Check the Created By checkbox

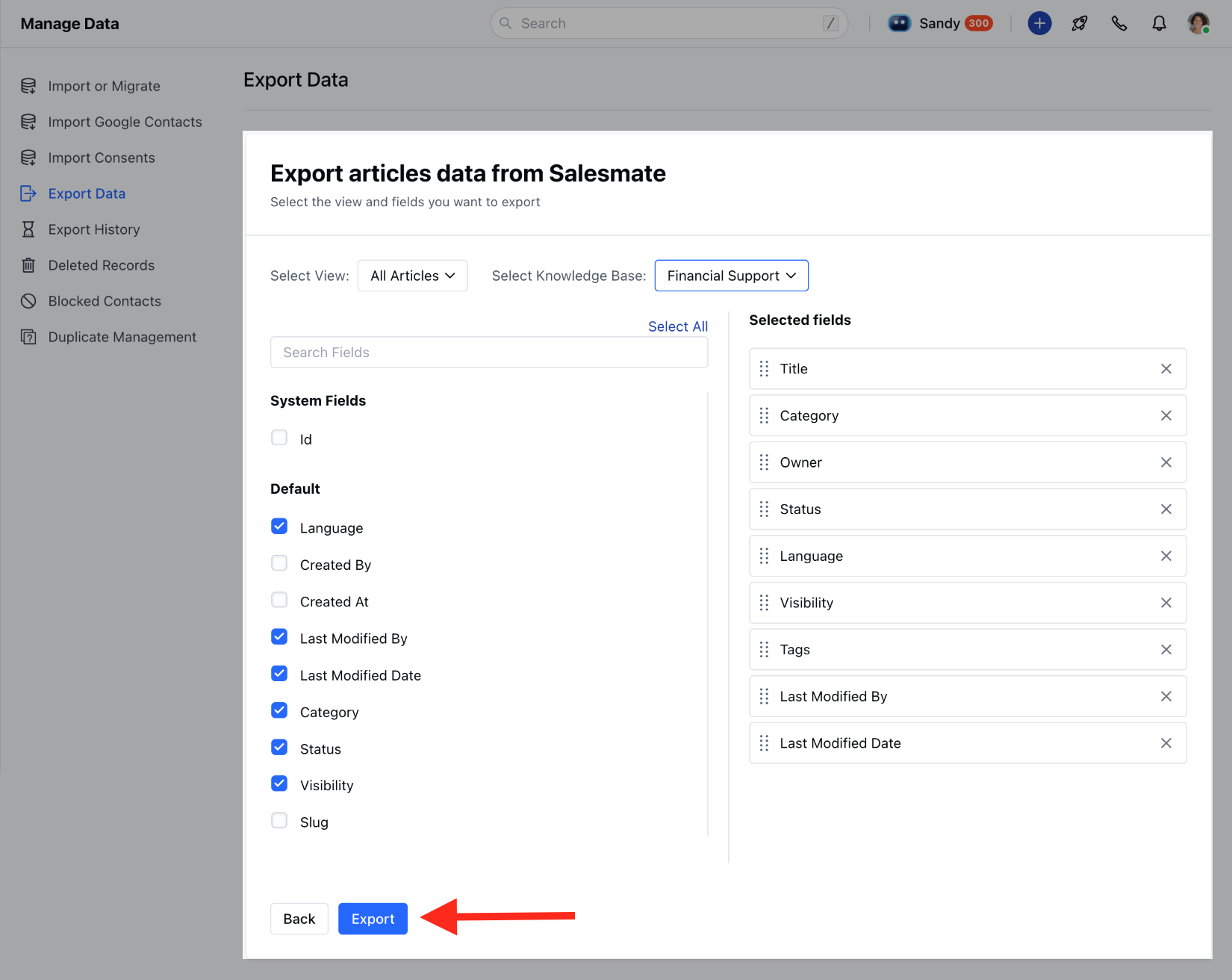(279, 563)
